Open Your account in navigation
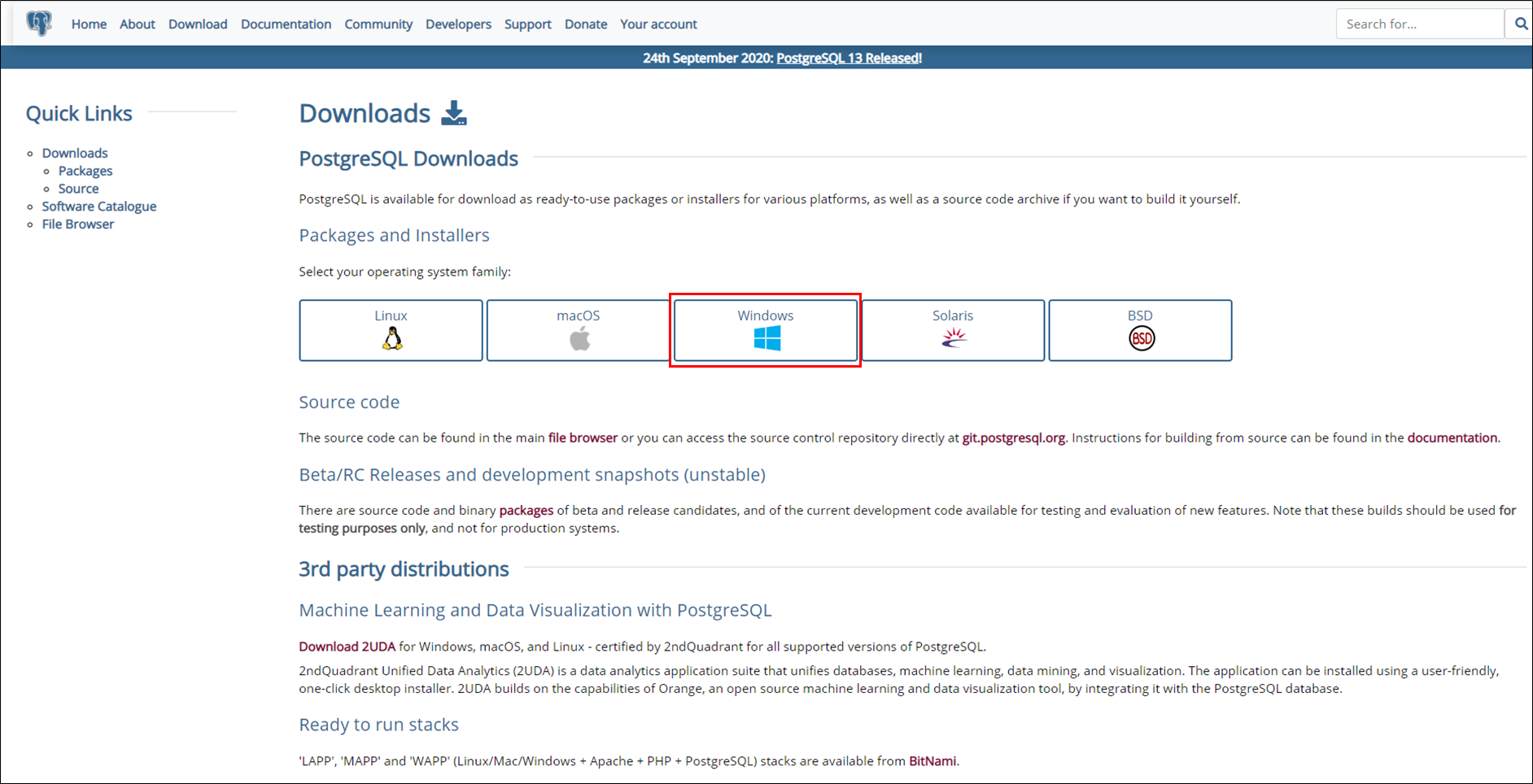This screenshot has width=1533, height=784. coord(658,24)
